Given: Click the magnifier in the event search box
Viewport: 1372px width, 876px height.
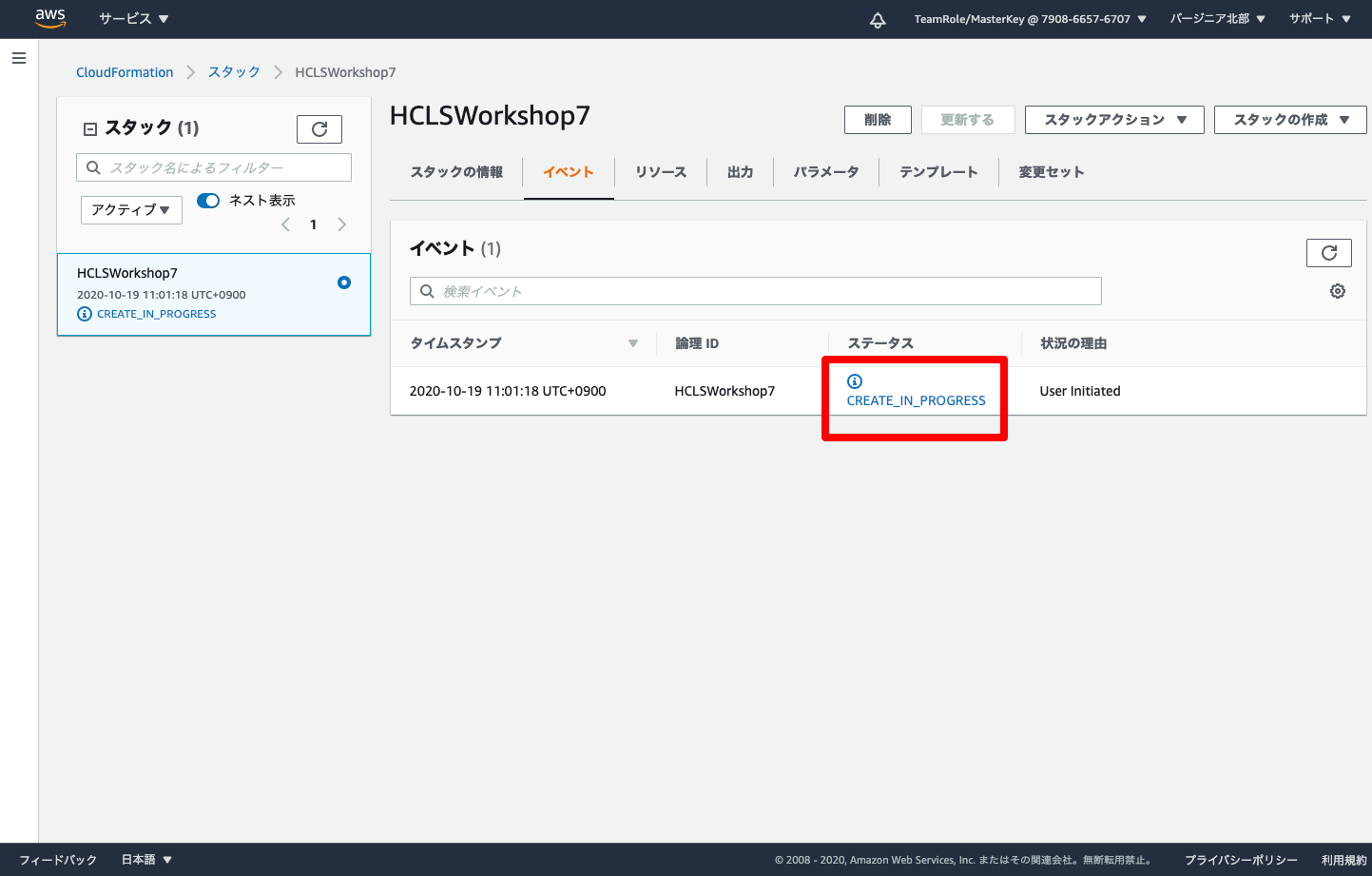Looking at the screenshot, I should pyautogui.click(x=427, y=291).
